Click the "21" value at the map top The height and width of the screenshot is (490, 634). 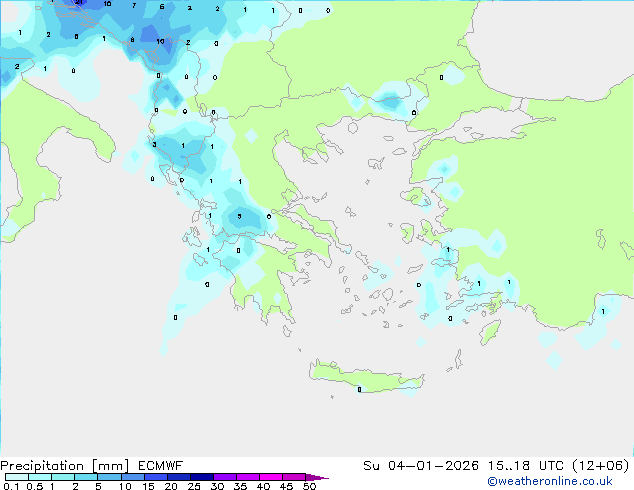(79, 2)
